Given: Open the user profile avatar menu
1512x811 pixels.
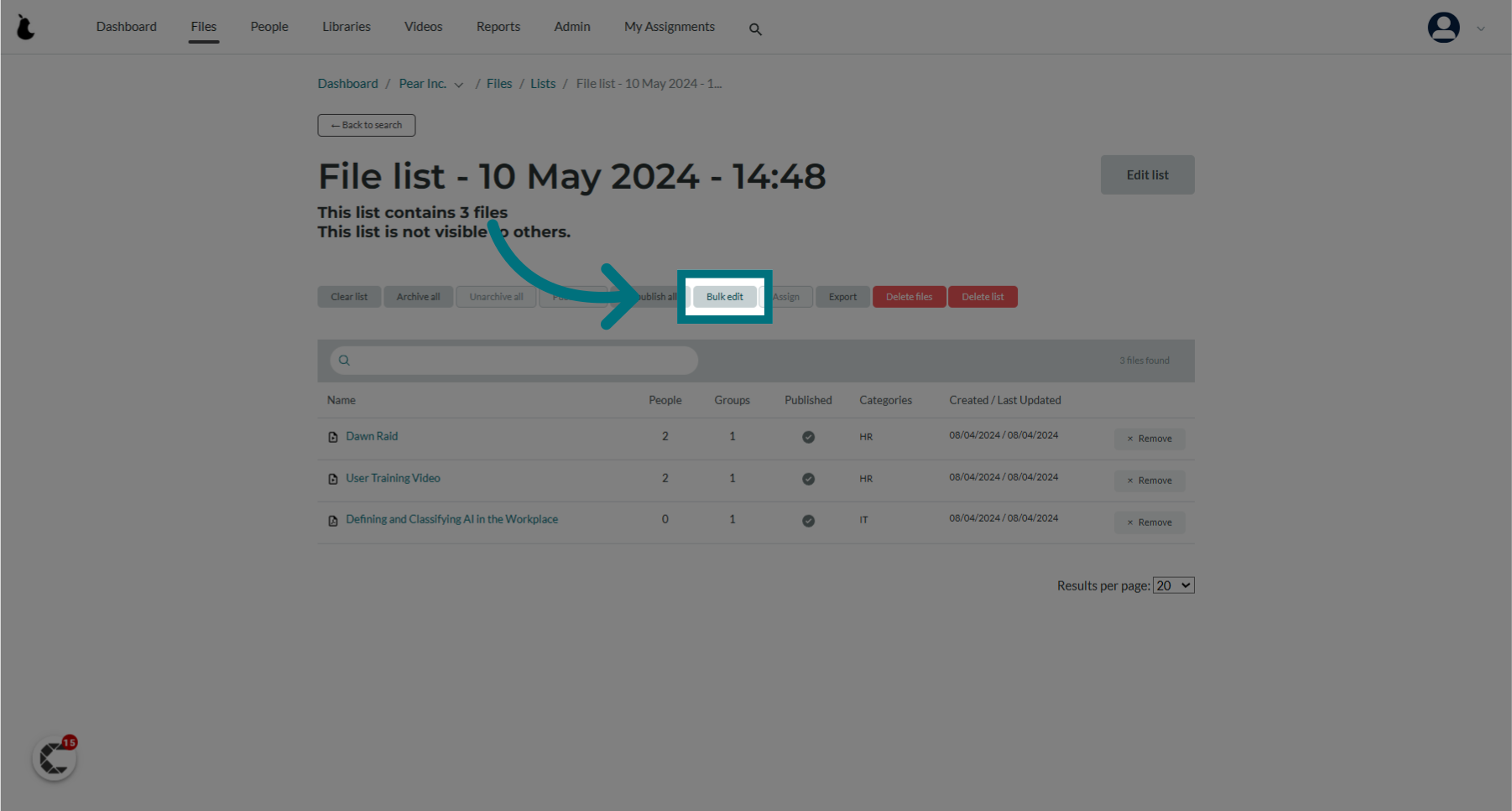Looking at the screenshot, I should [1443, 28].
